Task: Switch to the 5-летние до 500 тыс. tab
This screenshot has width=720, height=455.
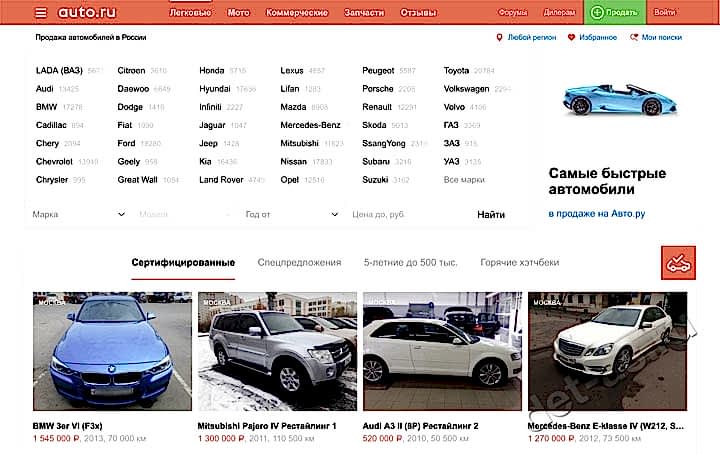Action: coord(411,263)
